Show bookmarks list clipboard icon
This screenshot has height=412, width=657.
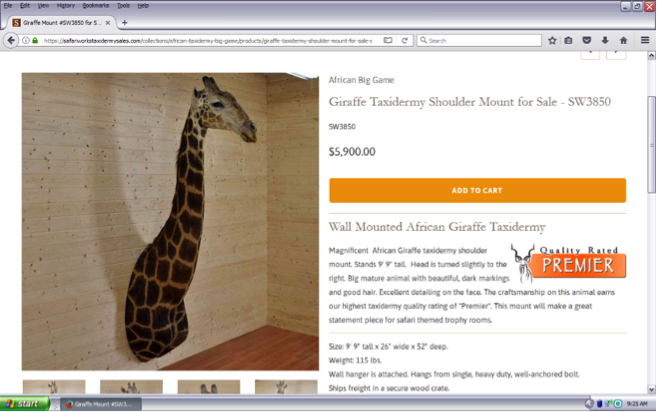point(568,41)
